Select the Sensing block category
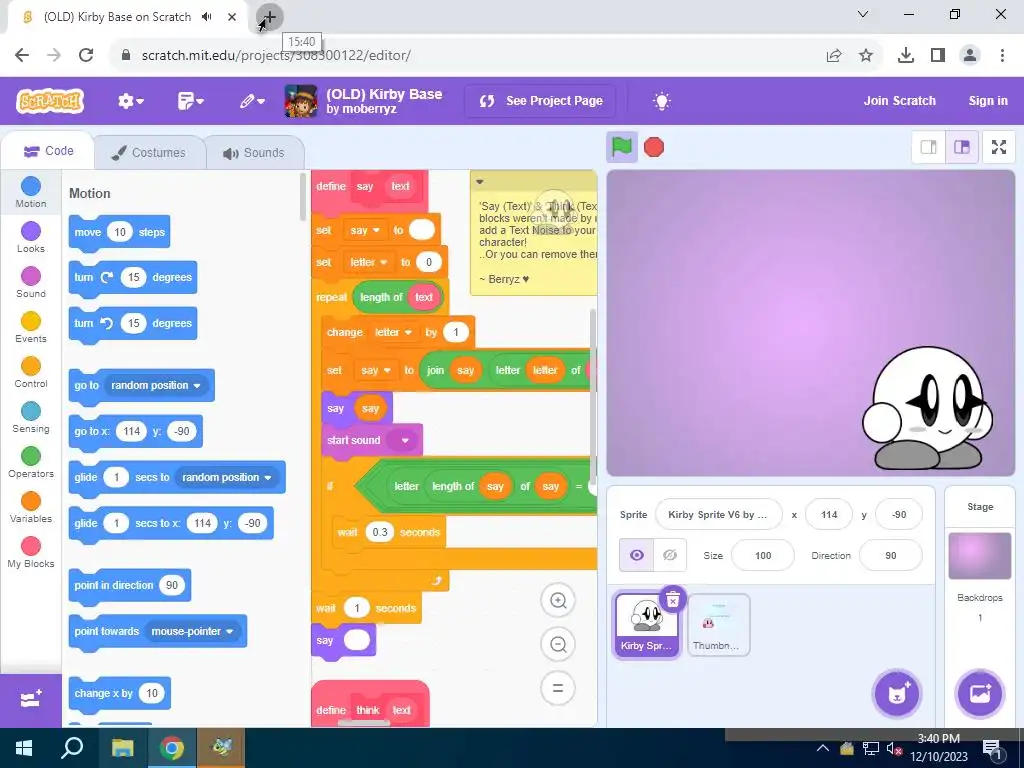The image size is (1024, 768). coord(31,417)
